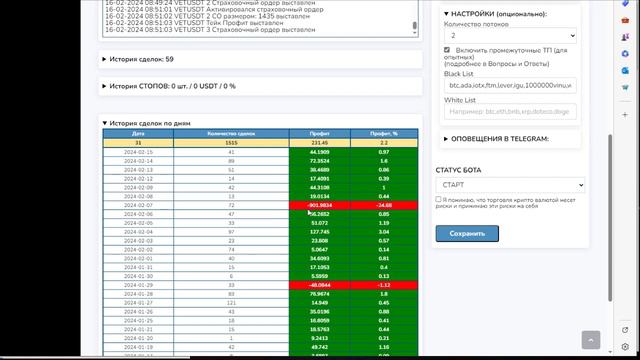Click the trades count cell 121
The height and width of the screenshot is (360, 640).
tap(231, 303)
